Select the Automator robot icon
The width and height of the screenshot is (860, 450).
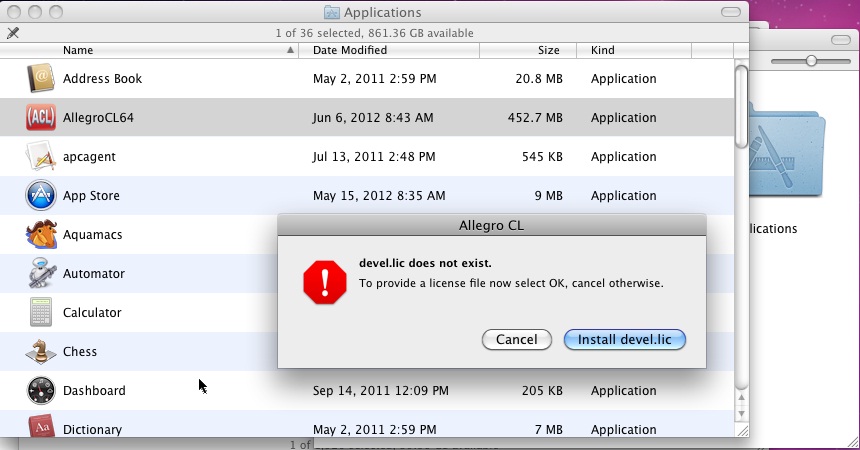coord(40,273)
